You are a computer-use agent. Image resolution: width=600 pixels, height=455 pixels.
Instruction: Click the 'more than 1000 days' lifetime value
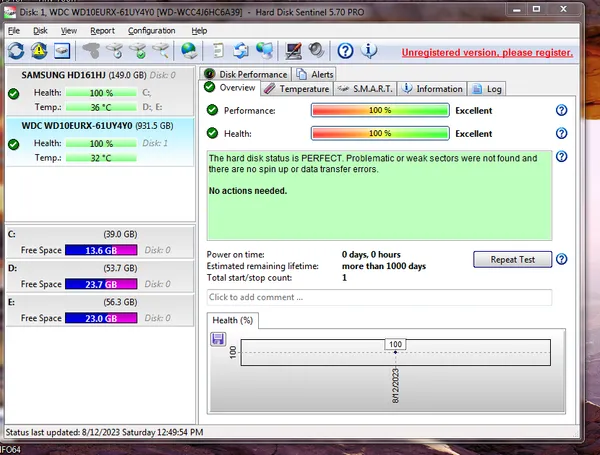tap(384, 266)
